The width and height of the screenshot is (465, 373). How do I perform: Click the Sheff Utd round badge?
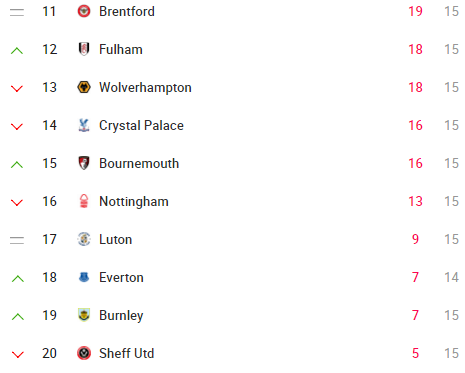click(84, 353)
